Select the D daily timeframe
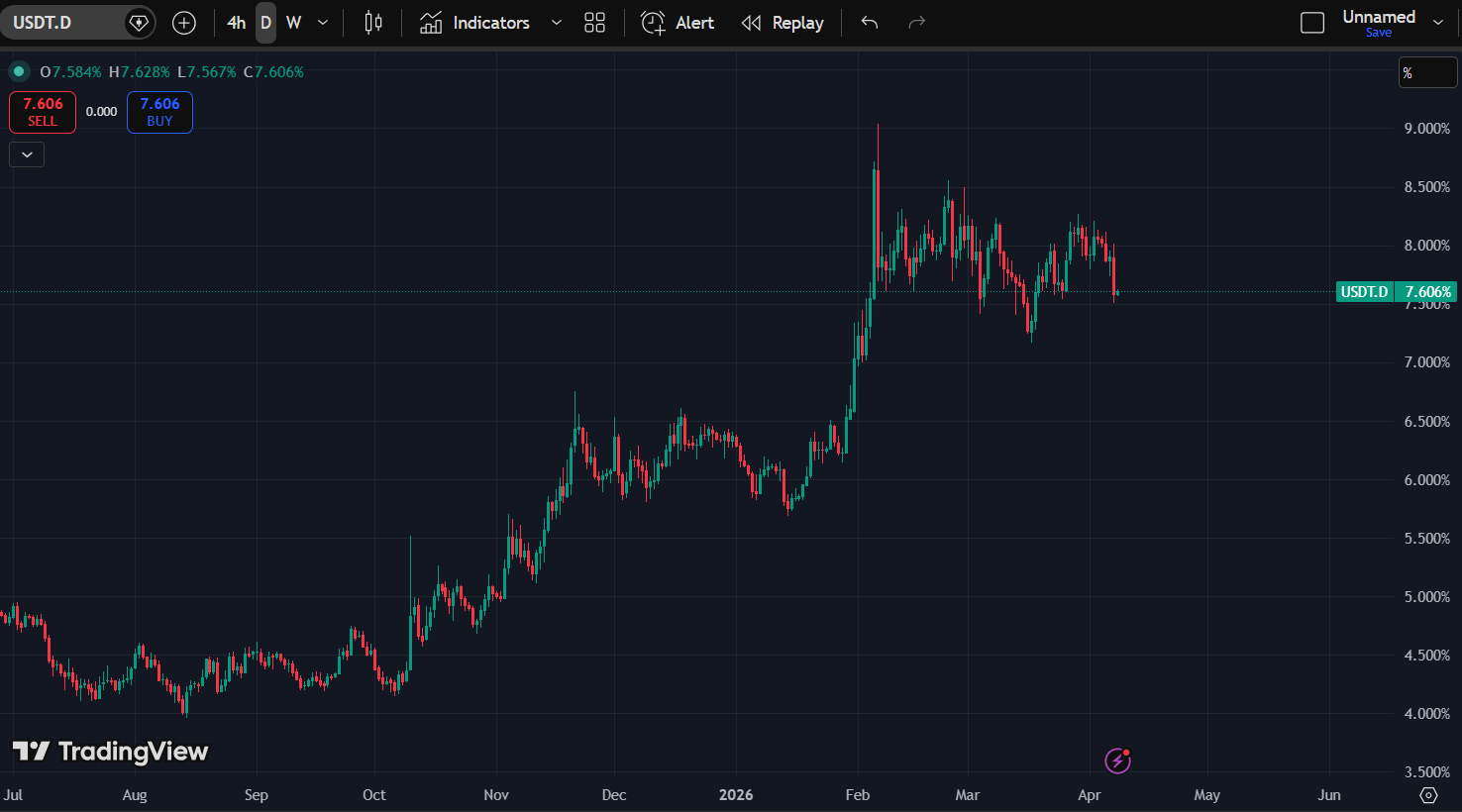 pyautogui.click(x=265, y=23)
